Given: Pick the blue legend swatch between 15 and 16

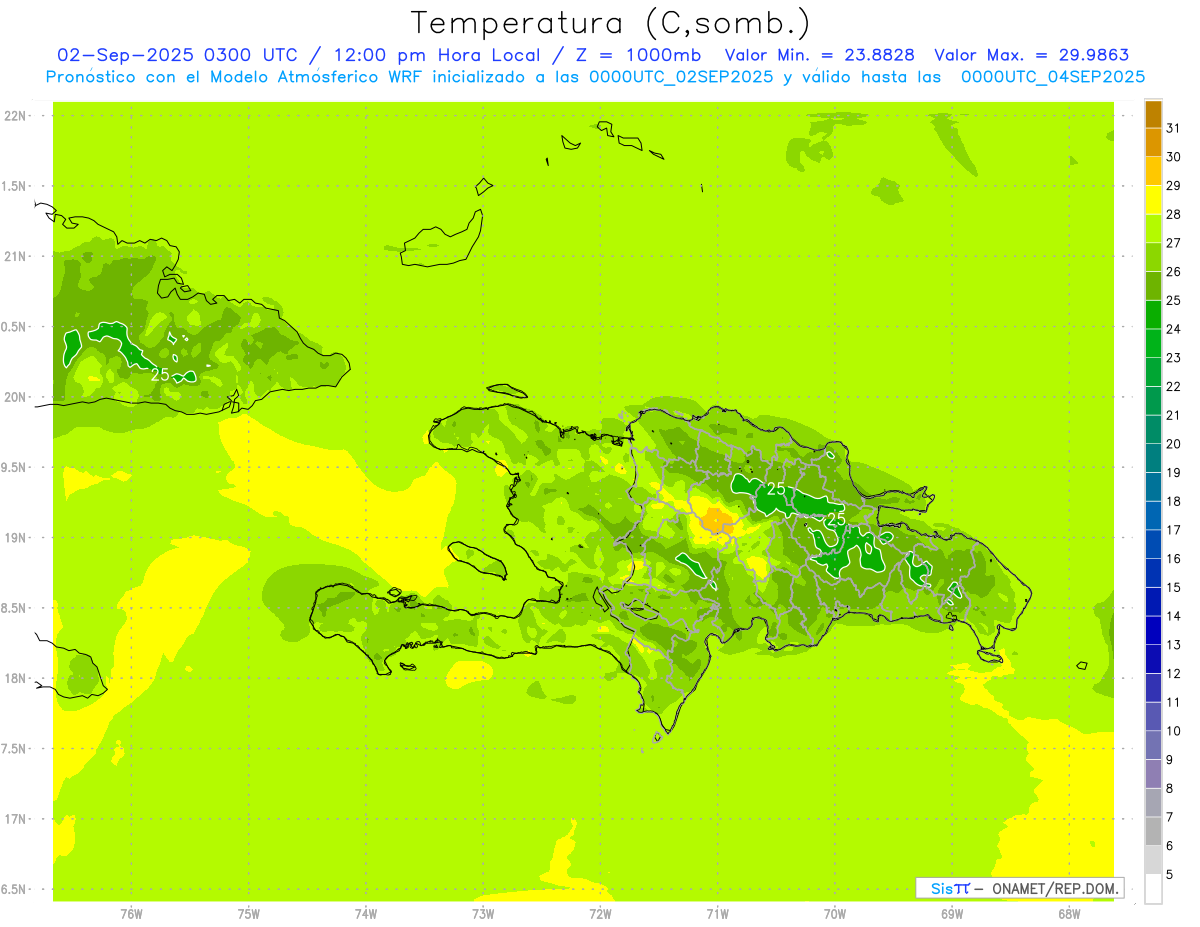Looking at the screenshot, I should [x=1153, y=573].
